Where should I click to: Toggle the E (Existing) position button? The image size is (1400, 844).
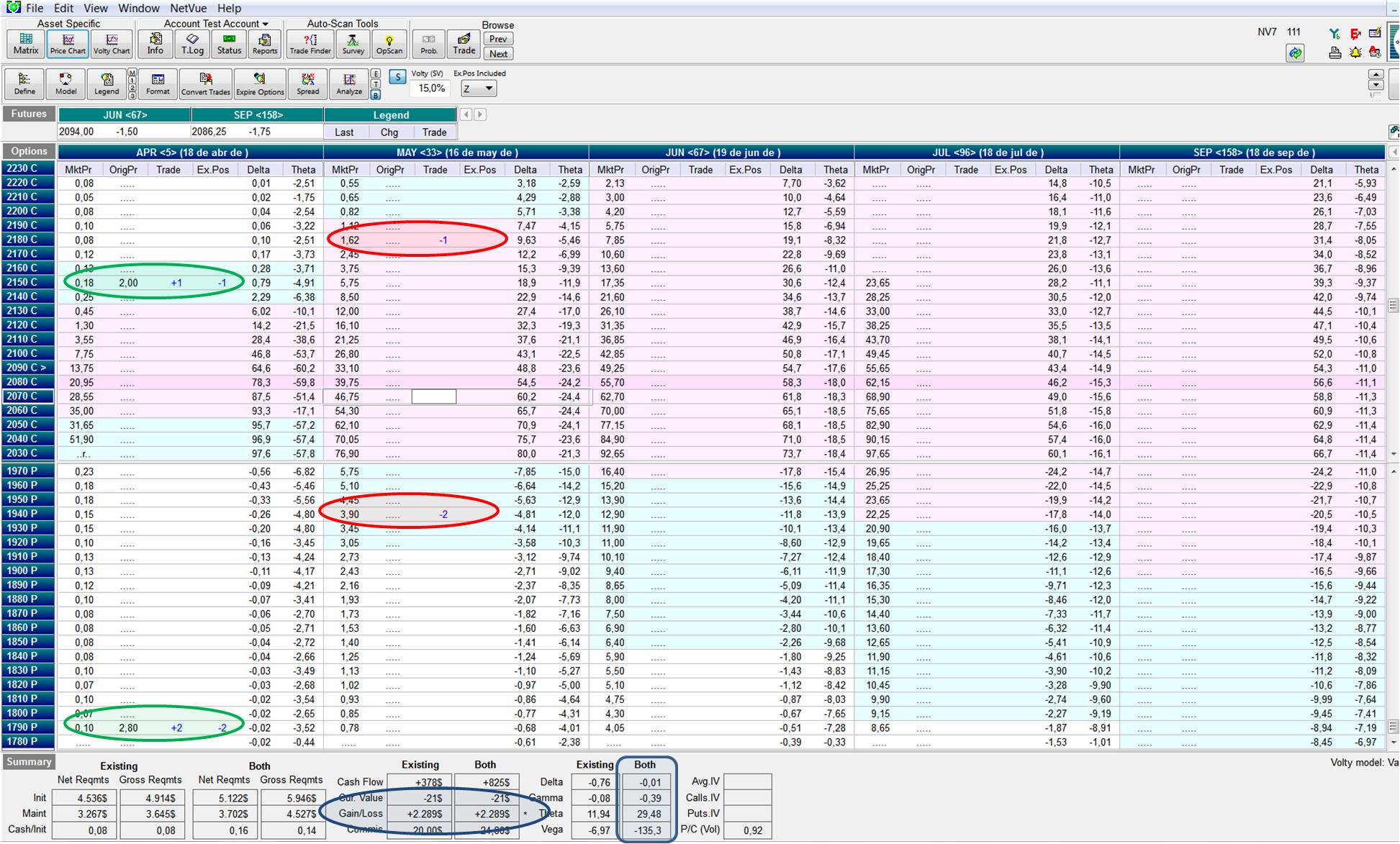[x=376, y=73]
